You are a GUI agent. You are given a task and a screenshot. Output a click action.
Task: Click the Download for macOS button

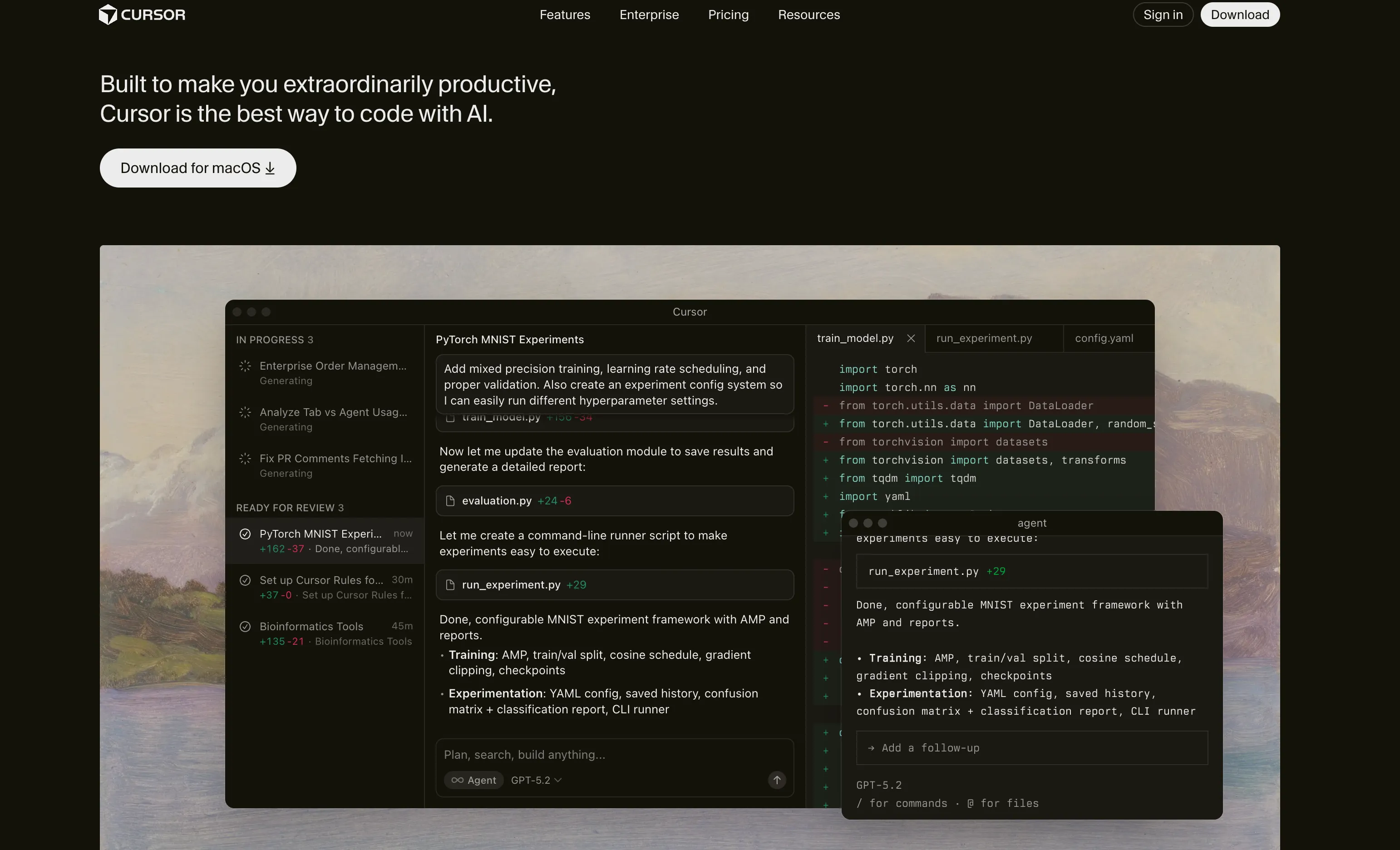point(198,168)
